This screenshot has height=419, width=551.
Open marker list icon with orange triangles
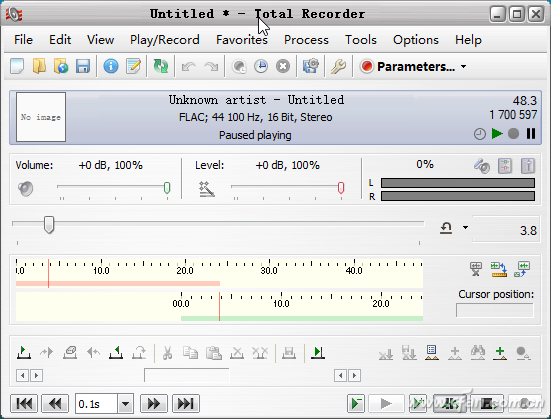point(432,352)
